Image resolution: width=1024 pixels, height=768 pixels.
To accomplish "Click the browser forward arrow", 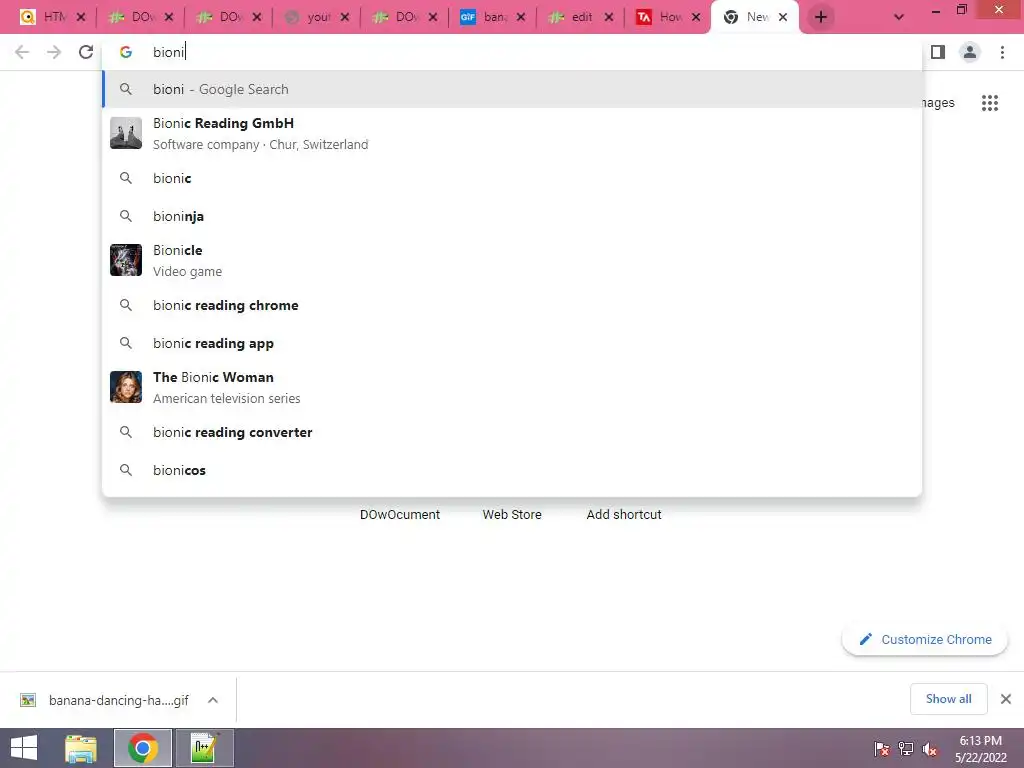I will point(54,52).
